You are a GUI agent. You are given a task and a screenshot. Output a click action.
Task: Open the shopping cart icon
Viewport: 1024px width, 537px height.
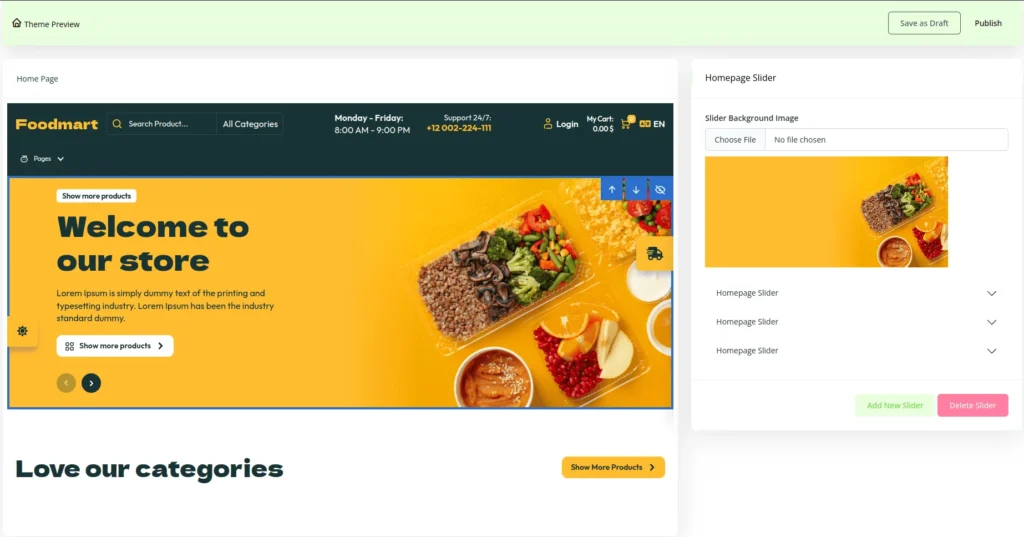[x=626, y=123]
